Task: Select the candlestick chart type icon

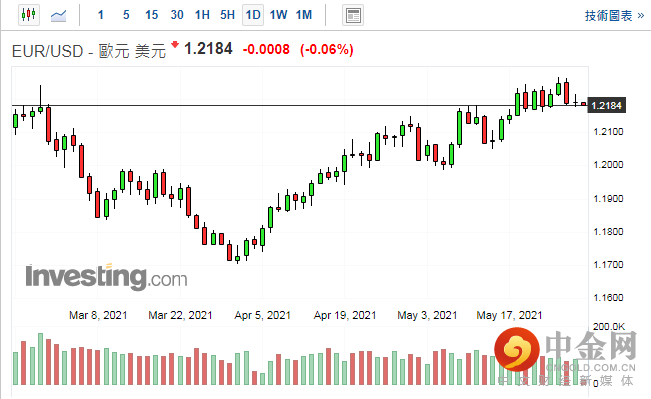Action: [x=29, y=15]
